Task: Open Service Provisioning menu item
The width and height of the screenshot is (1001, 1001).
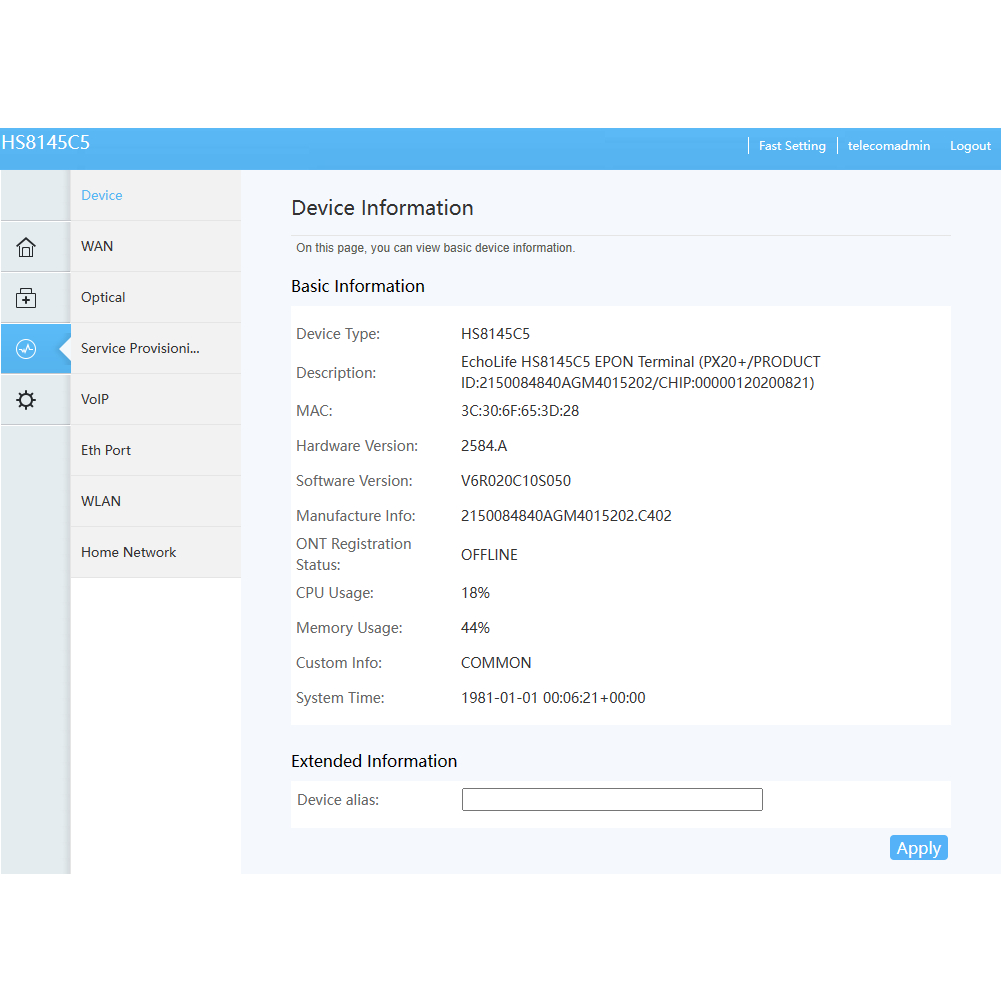Action: click(x=140, y=349)
